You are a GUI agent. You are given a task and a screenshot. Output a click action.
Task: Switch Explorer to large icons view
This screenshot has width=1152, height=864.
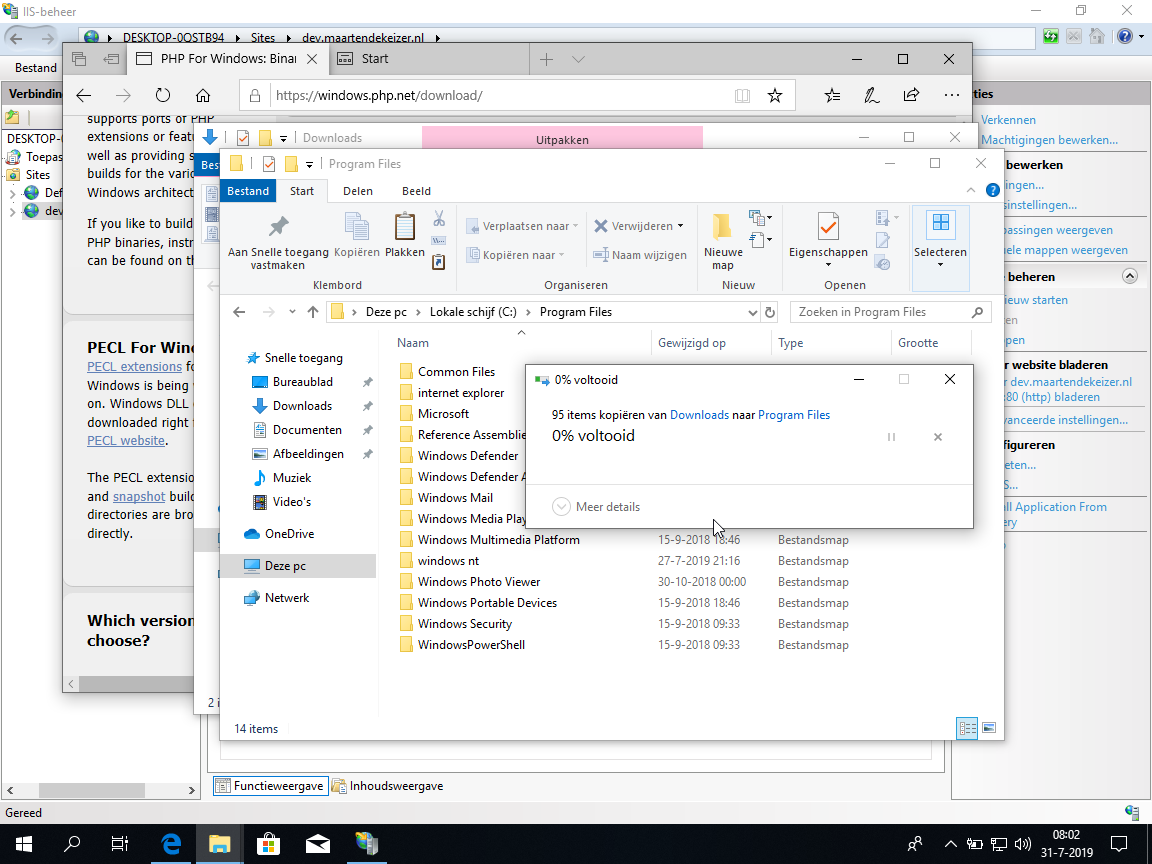coord(989,728)
